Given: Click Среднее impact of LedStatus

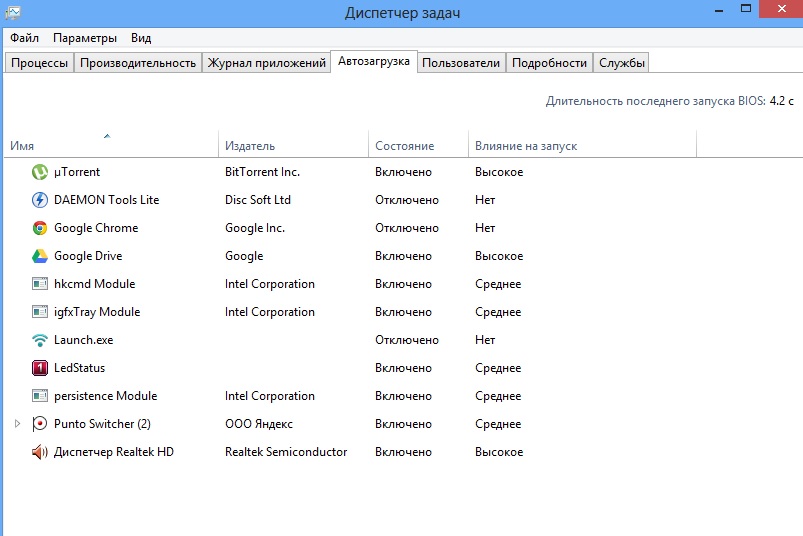Looking at the screenshot, I should click(x=498, y=368).
